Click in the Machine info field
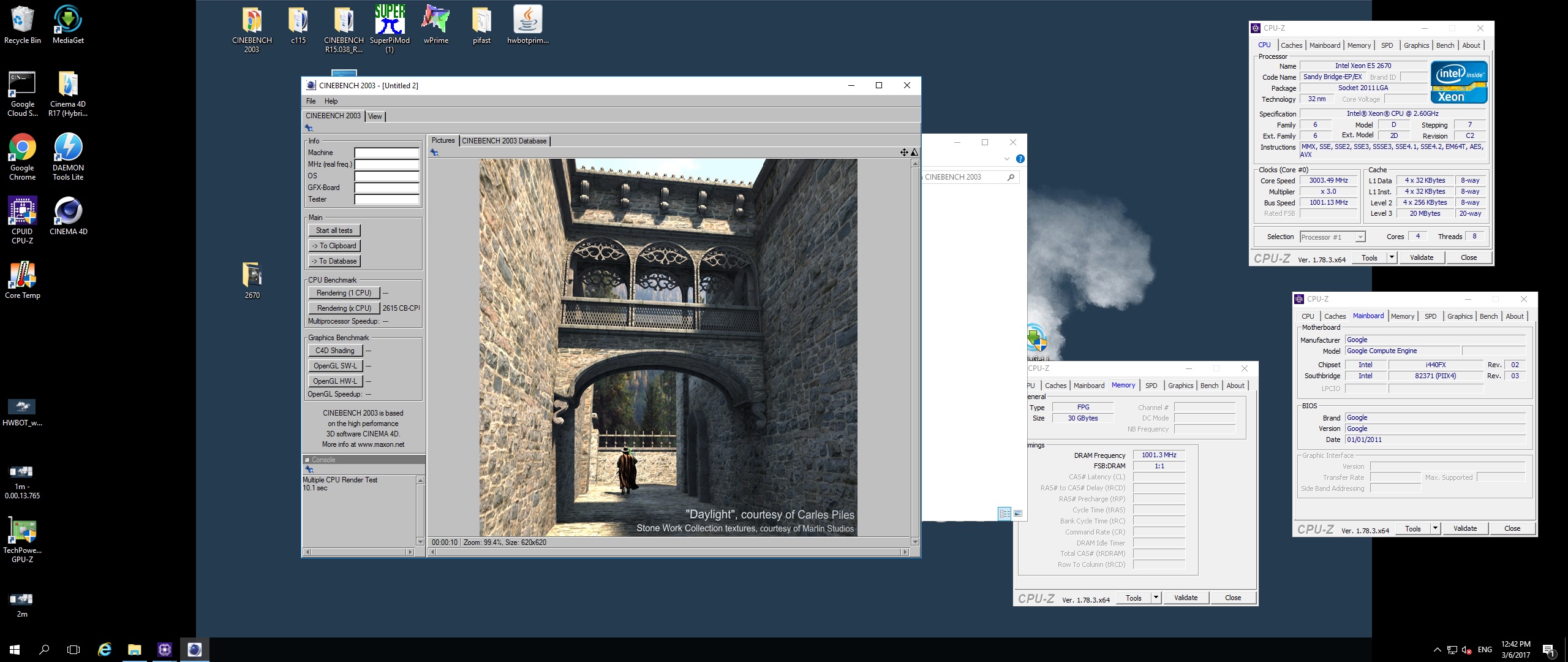Viewport: 1568px width, 662px height. [x=386, y=153]
